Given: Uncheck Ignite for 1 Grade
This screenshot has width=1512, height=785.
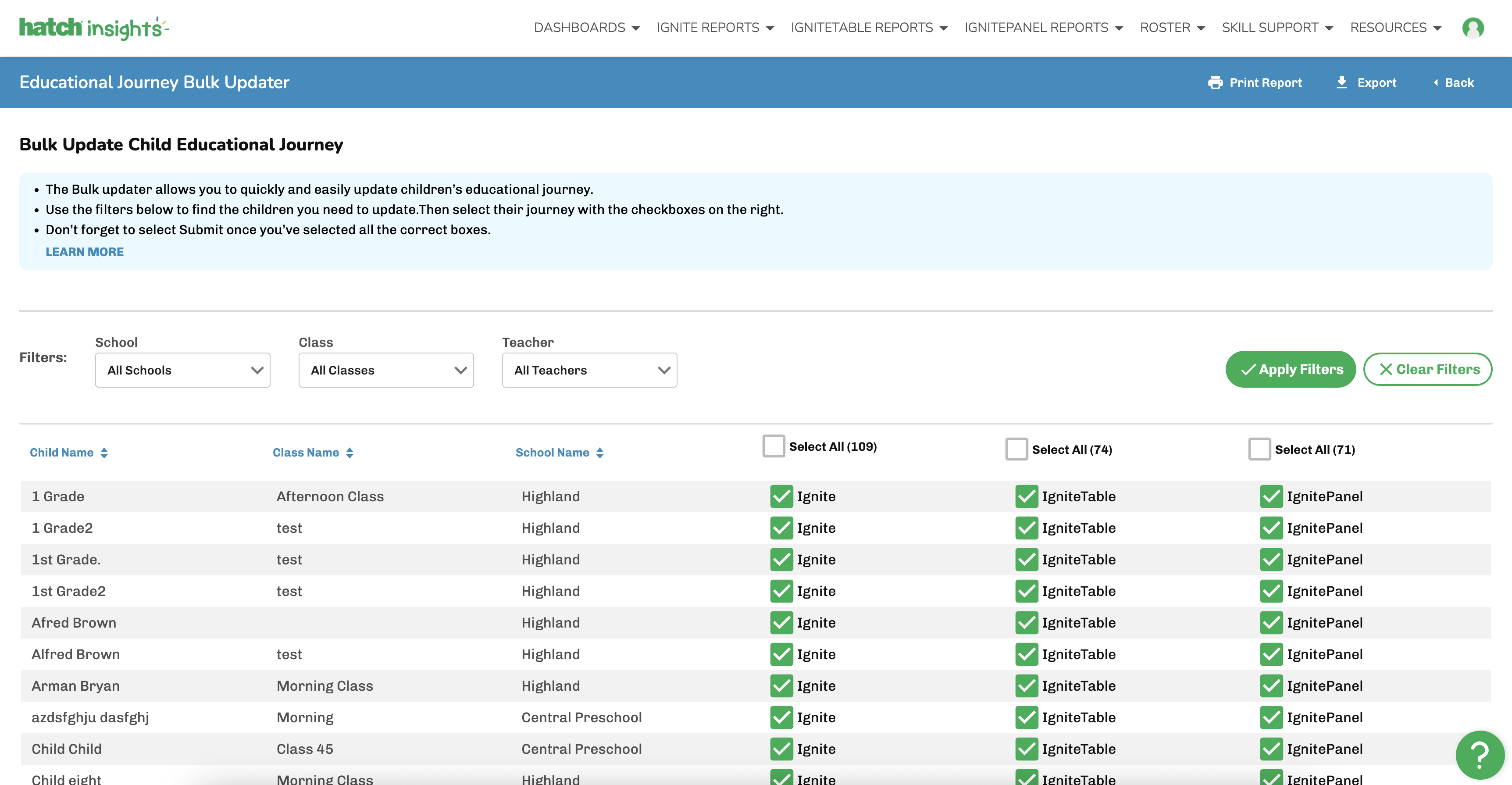Looking at the screenshot, I should (x=782, y=497).
